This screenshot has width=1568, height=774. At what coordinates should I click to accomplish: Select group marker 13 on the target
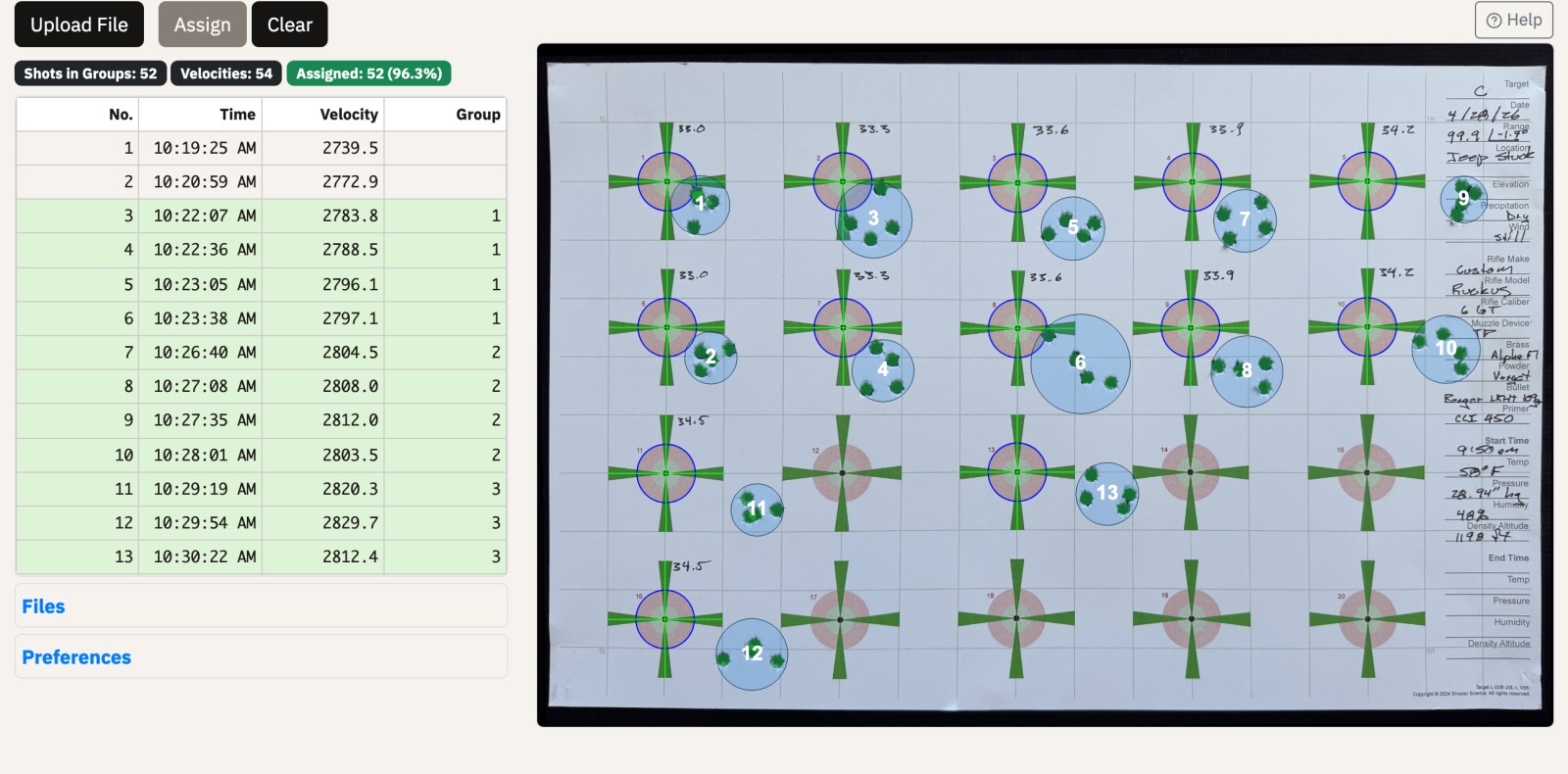coord(1107,493)
